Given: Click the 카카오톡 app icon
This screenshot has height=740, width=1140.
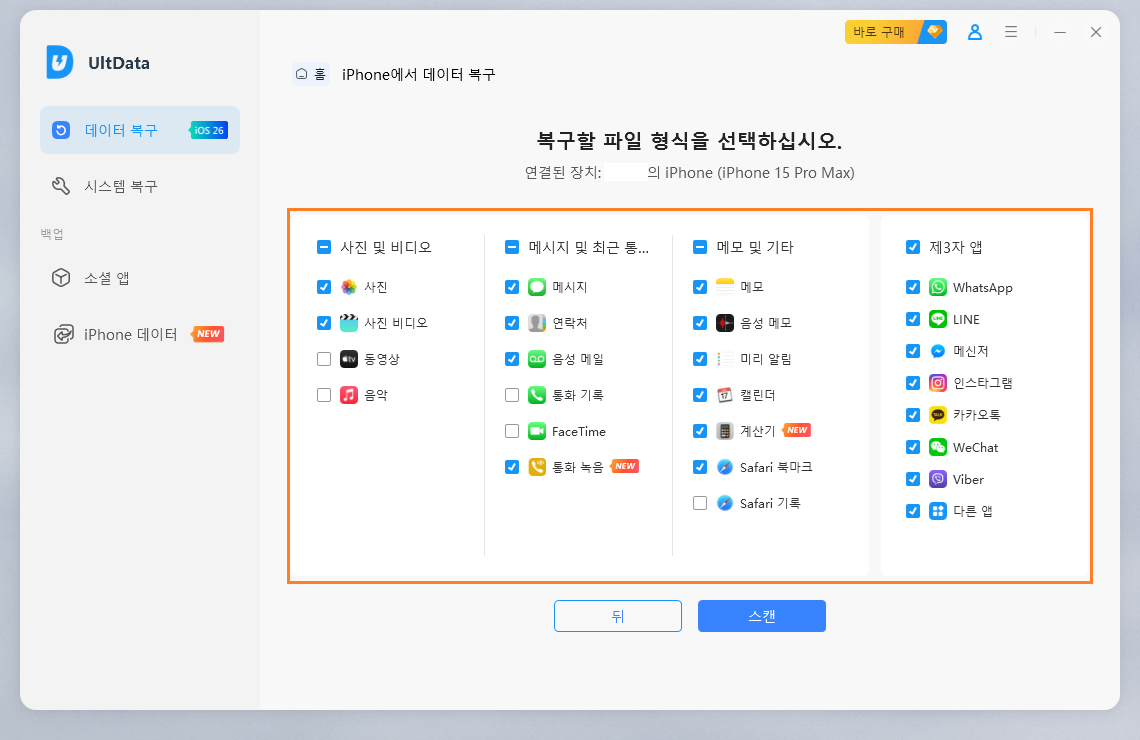Looking at the screenshot, I should pos(937,415).
